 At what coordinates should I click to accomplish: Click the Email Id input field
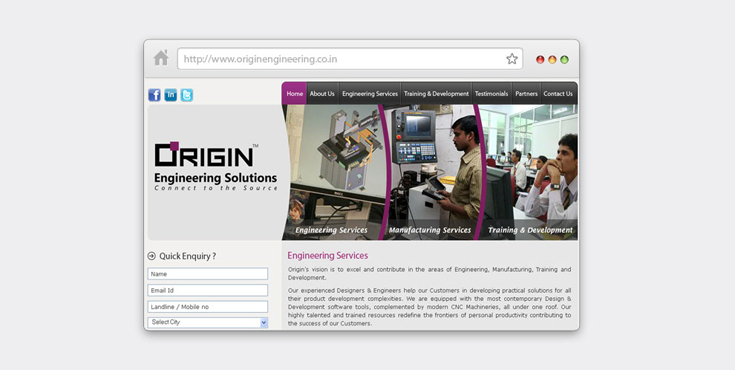(x=208, y=290)
